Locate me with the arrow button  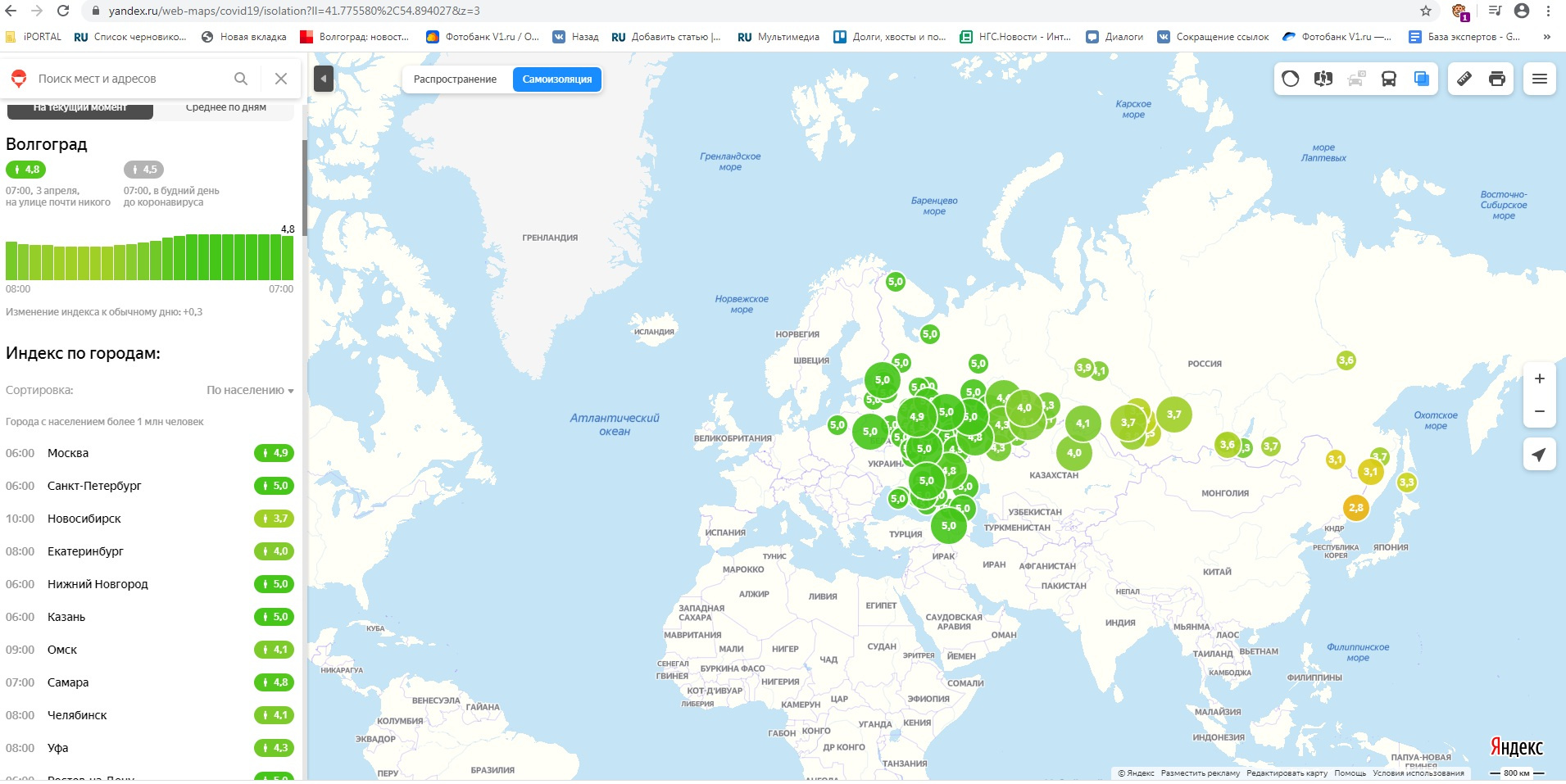click(1540, 455)
